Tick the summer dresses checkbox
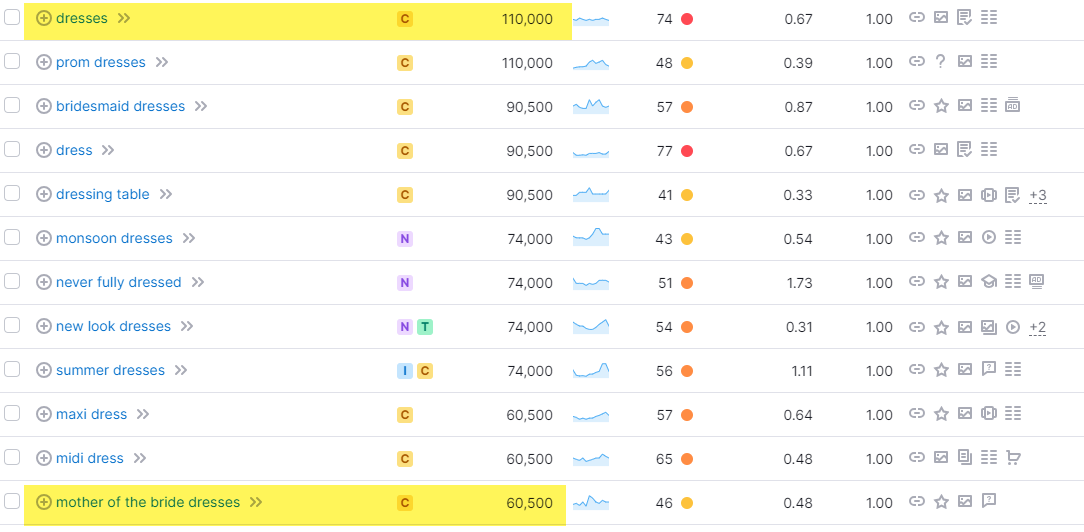The height and width of the screenshot is (532, 1084). 12,370
